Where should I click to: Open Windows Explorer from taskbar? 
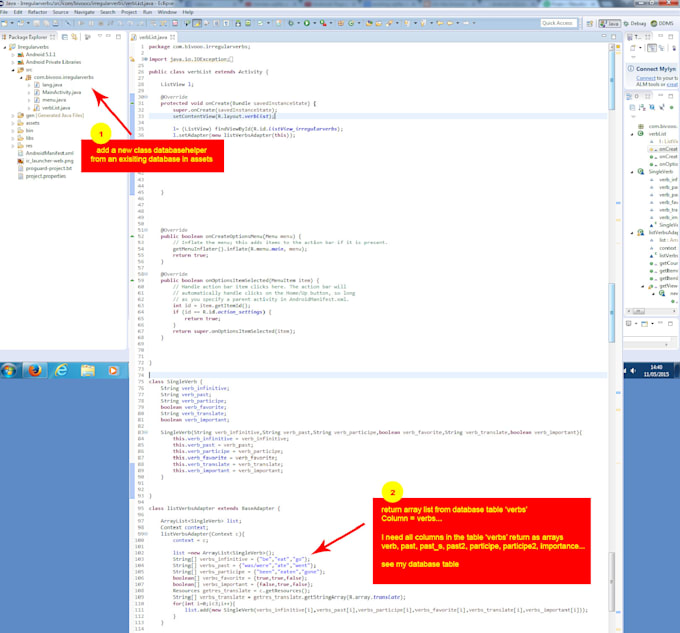click(x=88, y=371)
